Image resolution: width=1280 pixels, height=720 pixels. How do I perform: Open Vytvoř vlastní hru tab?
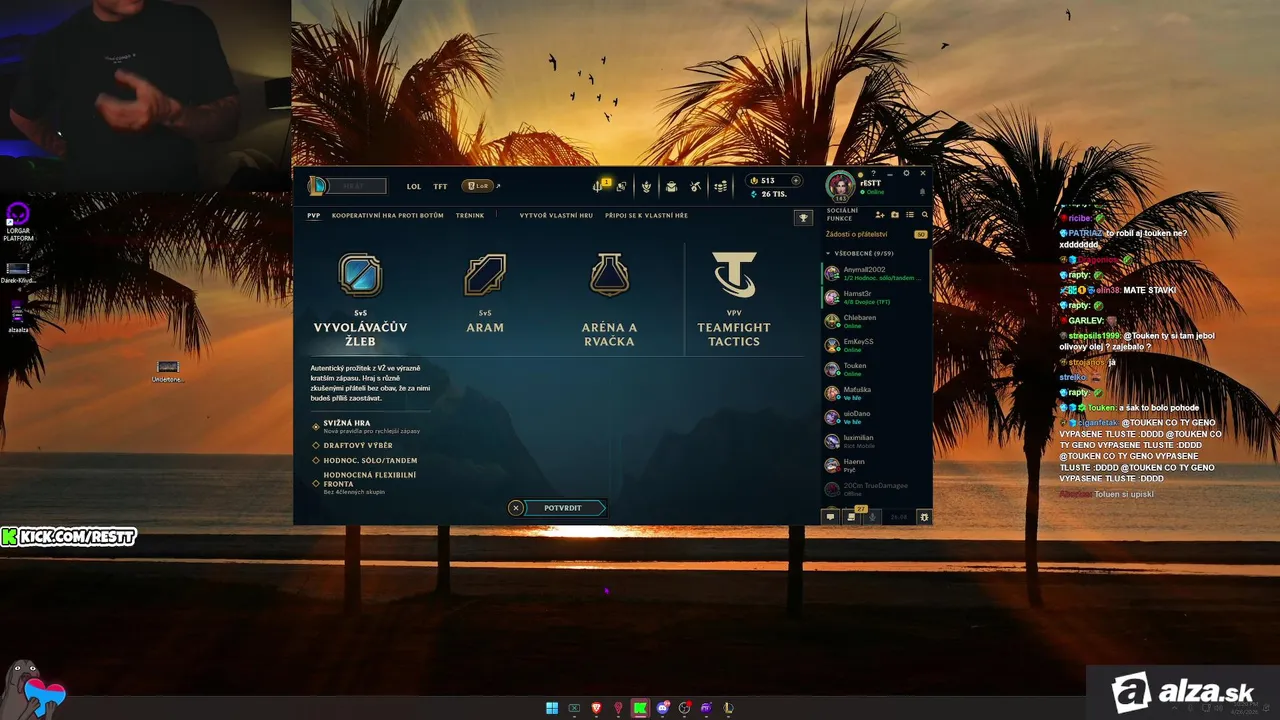point(556,215)
